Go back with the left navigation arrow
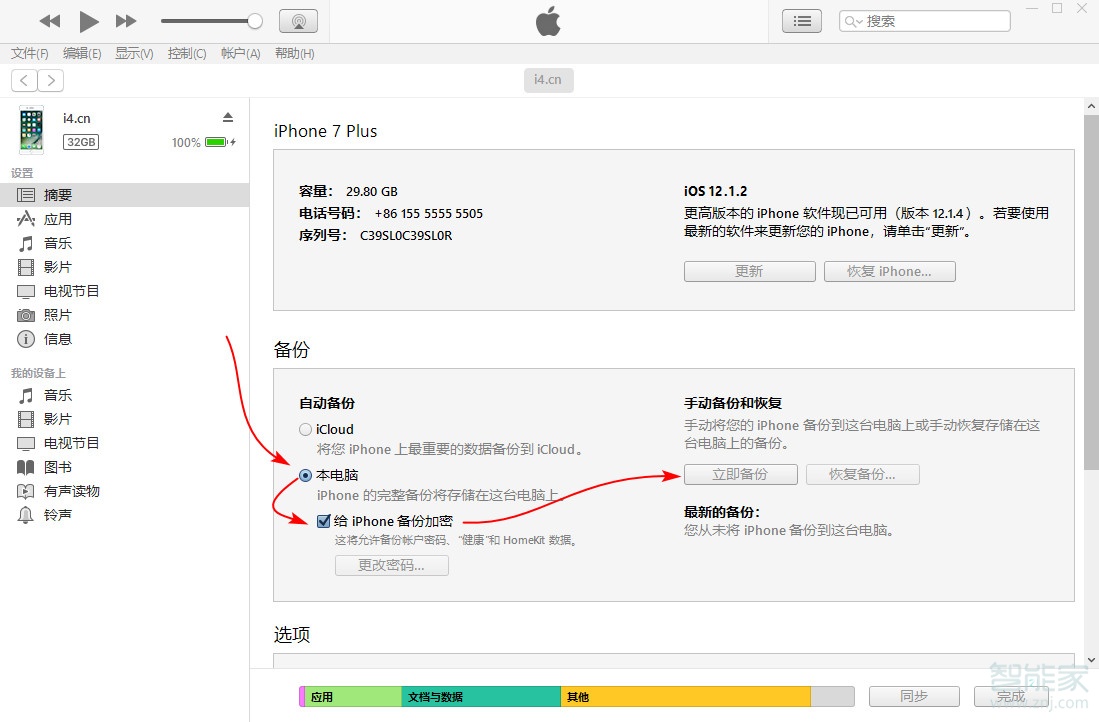The image size is (1099, 722). point(23,80)
